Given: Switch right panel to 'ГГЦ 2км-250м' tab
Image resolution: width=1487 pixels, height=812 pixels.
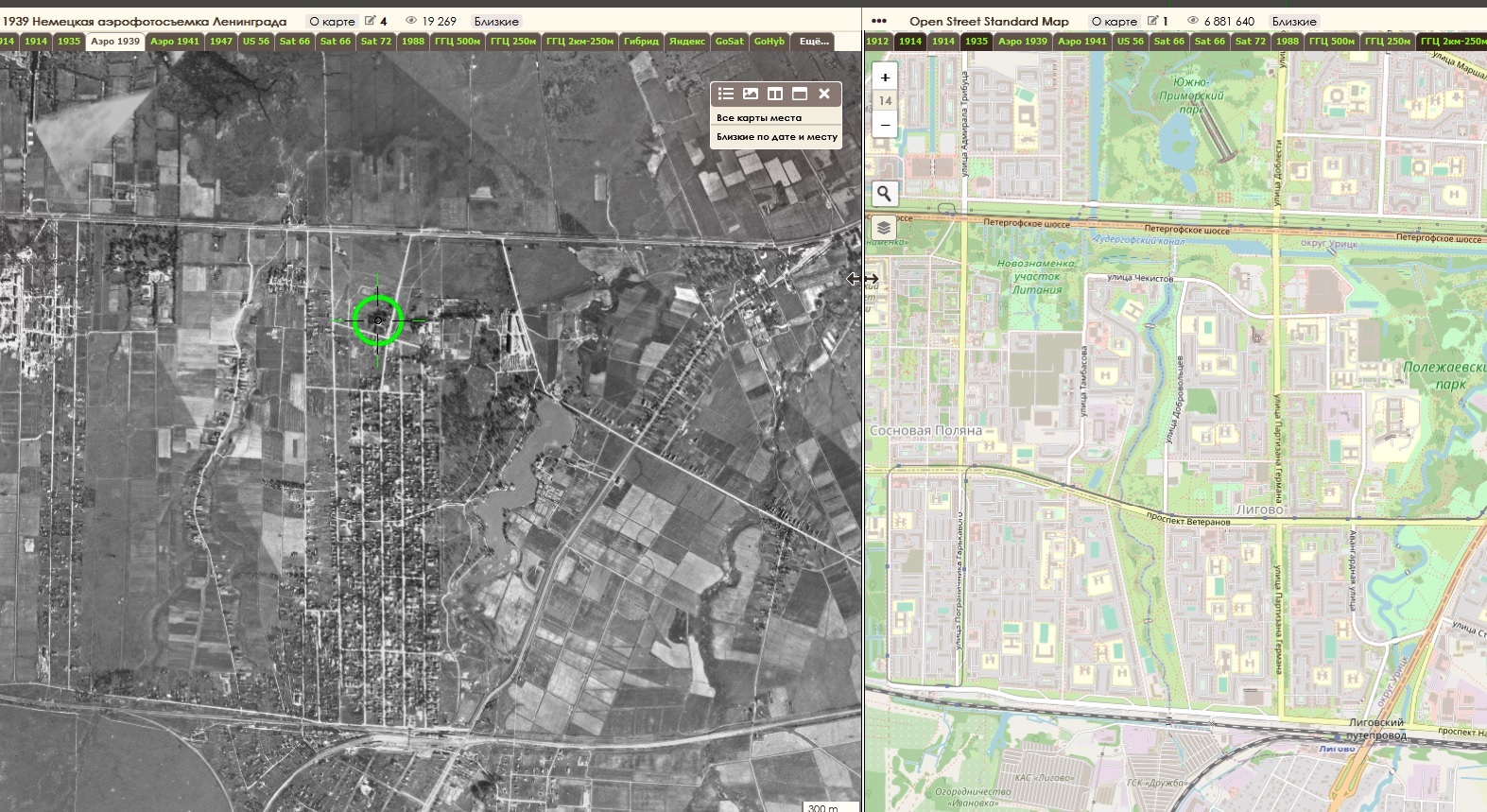Looking at the screenshot, I should (x=1453, y=42).
